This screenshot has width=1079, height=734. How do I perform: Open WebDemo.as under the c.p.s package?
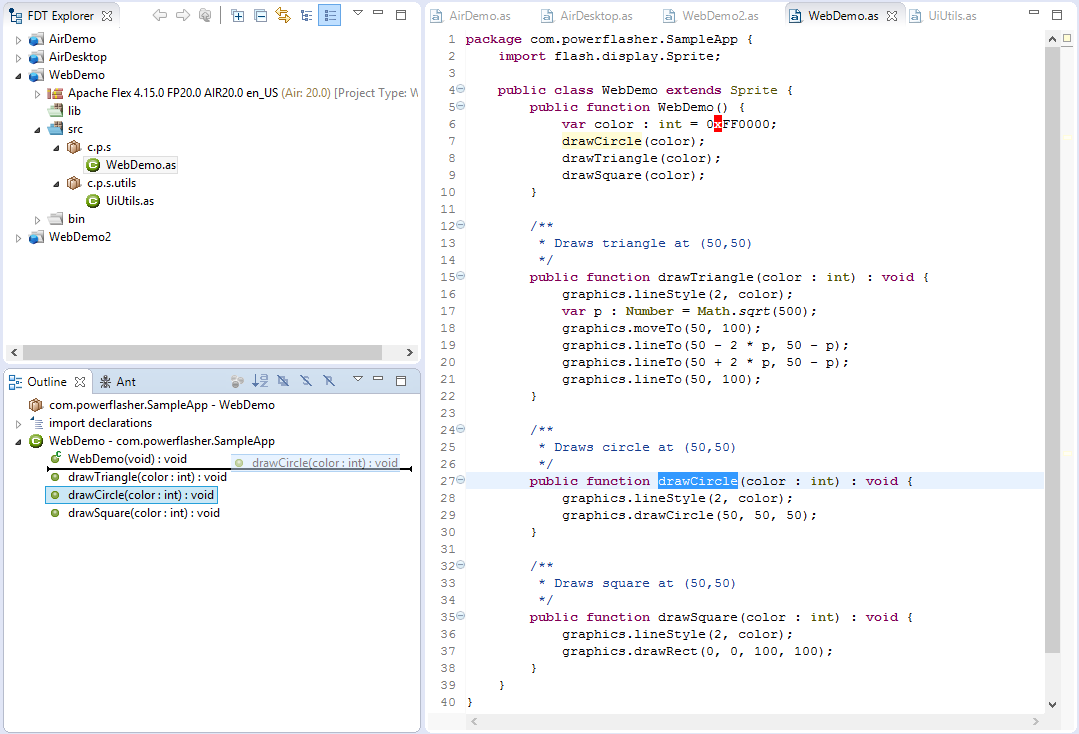139,164
